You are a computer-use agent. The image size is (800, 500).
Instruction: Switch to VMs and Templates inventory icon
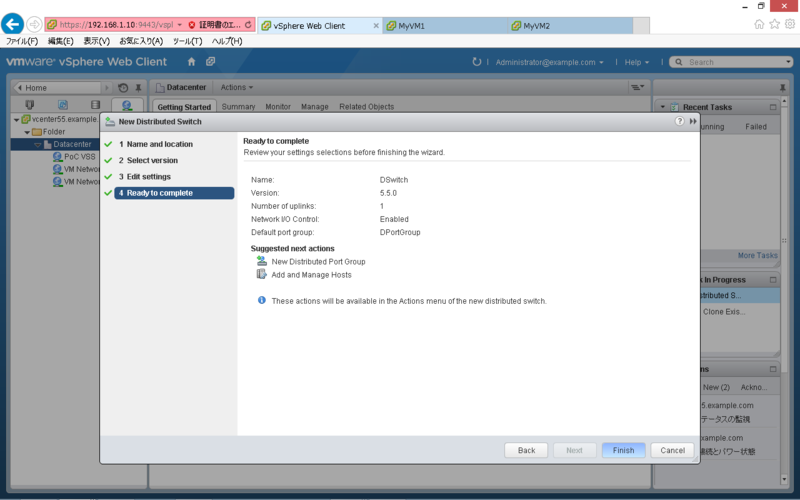point(63,105)
